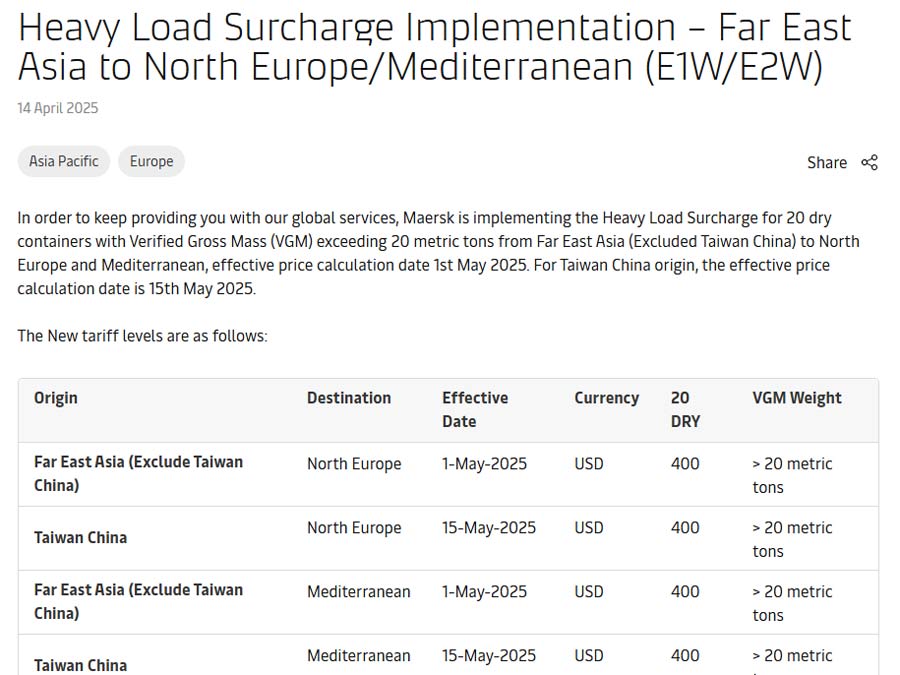Click the intro paragraph about Maersk surcharge

(x=438, y=253)
